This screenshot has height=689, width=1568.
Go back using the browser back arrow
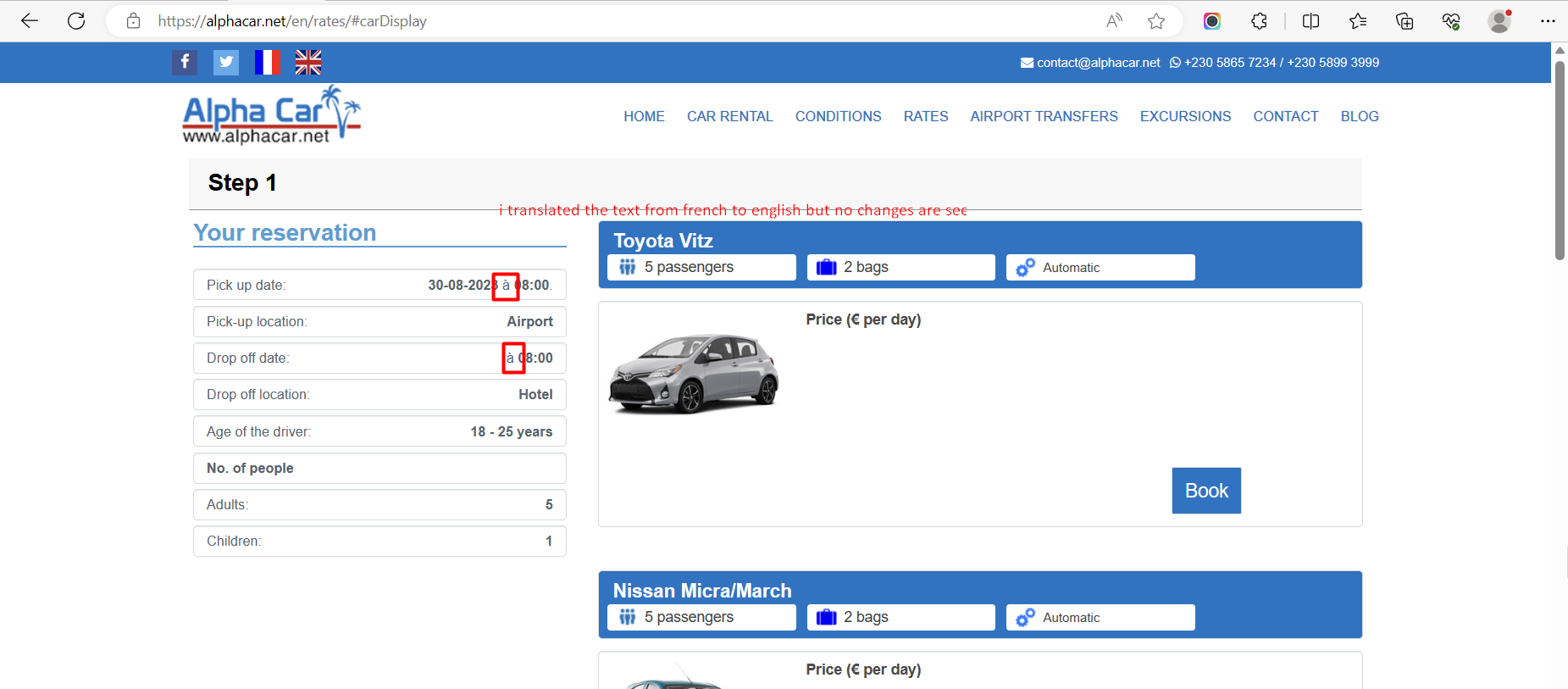[30, 21]
